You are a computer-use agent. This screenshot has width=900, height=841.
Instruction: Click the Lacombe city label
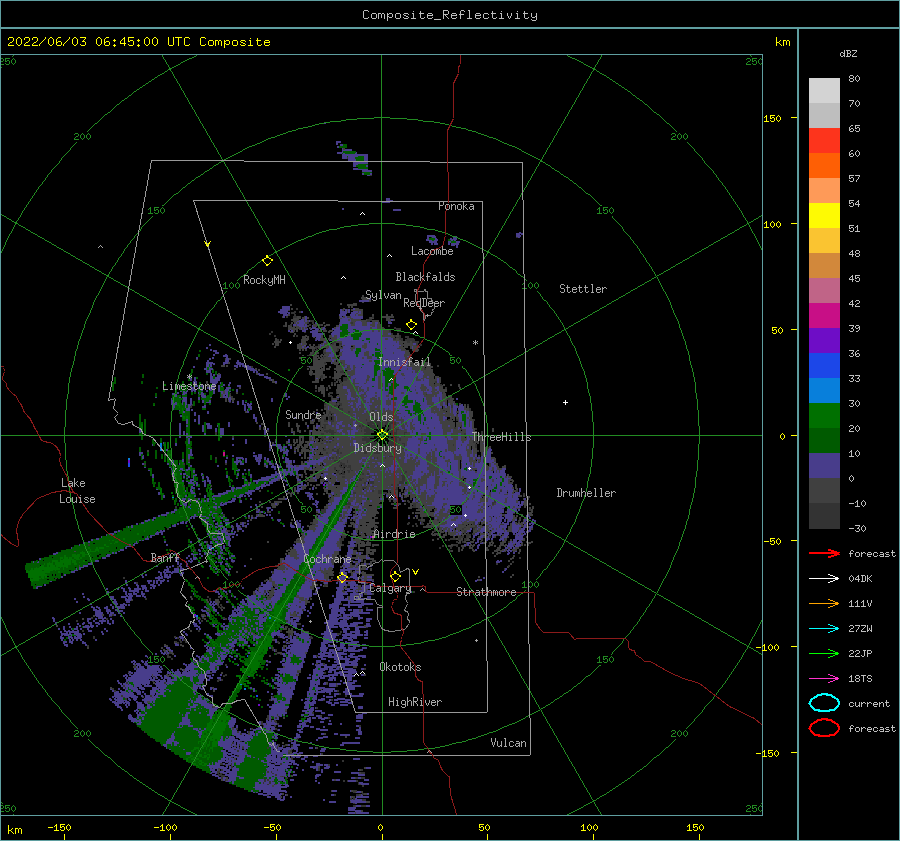[432, 251]
